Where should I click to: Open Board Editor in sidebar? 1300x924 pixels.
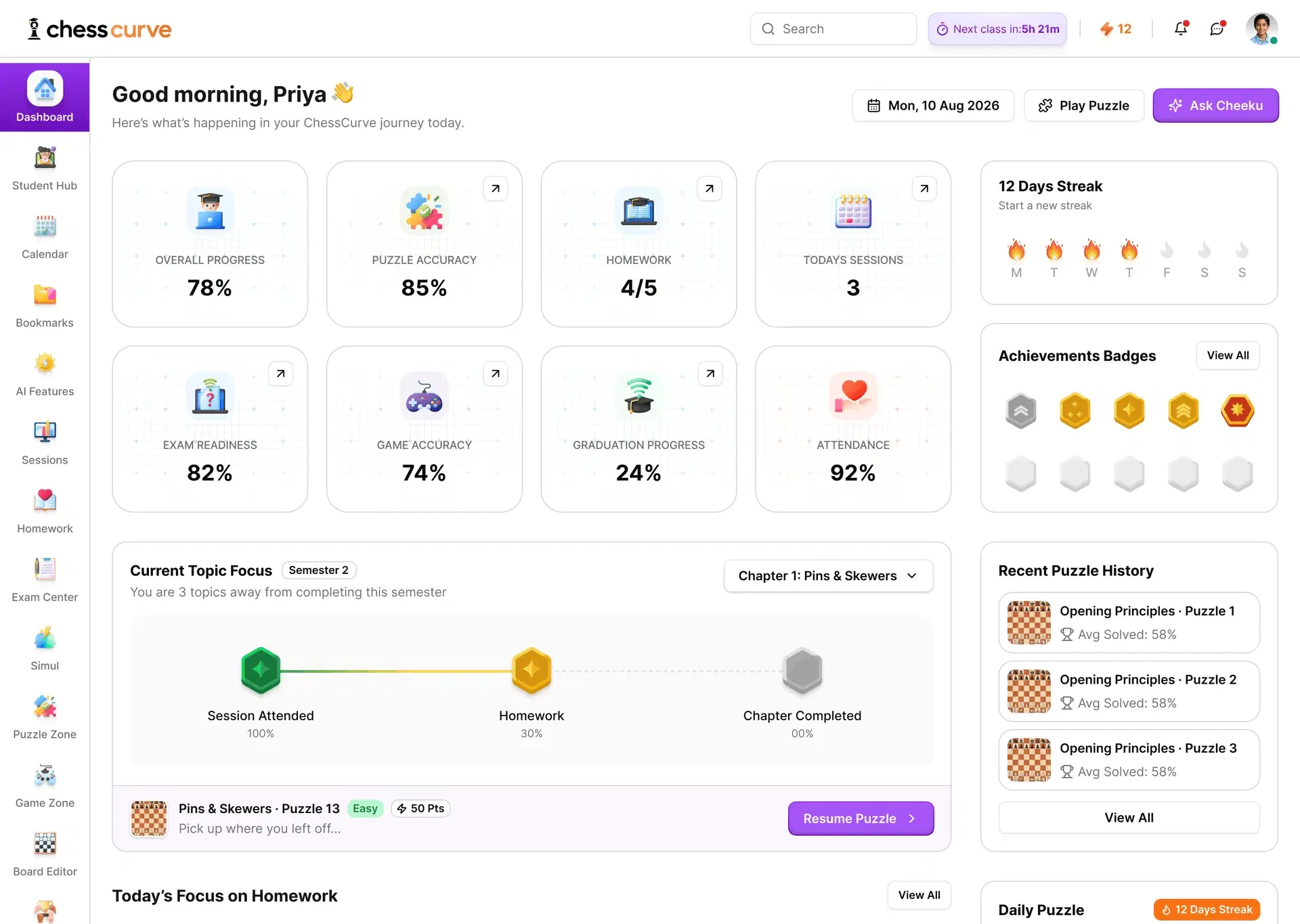click(x=45, y=854)
